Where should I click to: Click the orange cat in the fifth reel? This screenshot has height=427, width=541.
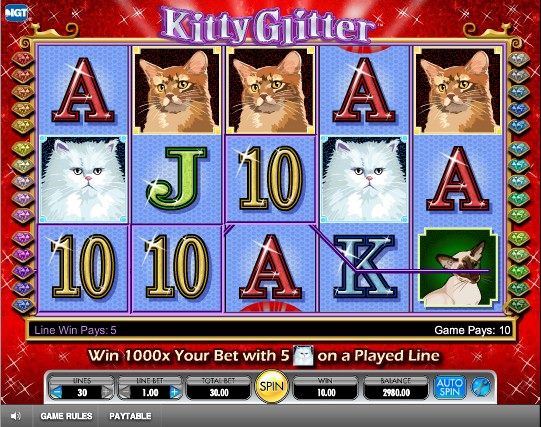click(x=458, y=91)
